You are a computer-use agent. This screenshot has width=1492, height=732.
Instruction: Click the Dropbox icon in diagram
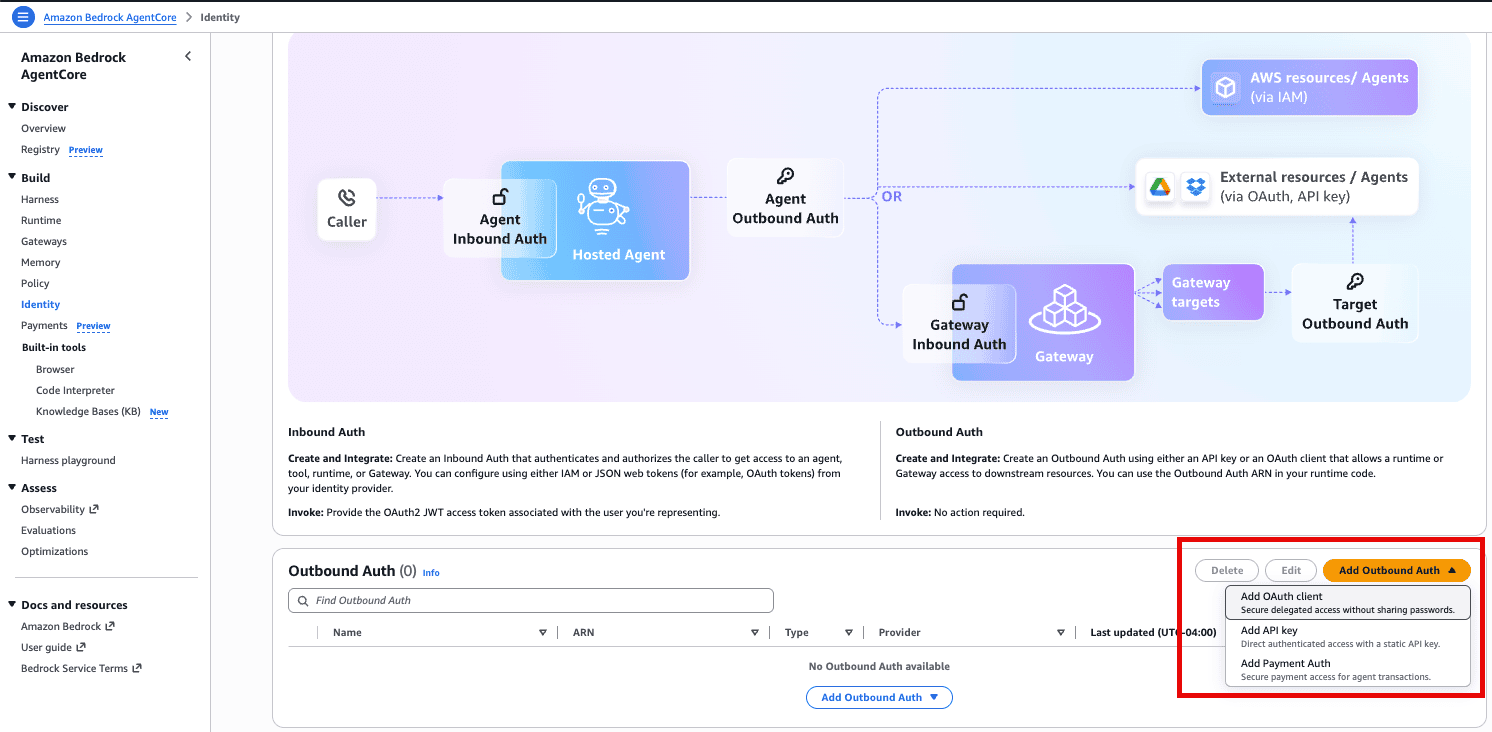(x=1195, y=186)
